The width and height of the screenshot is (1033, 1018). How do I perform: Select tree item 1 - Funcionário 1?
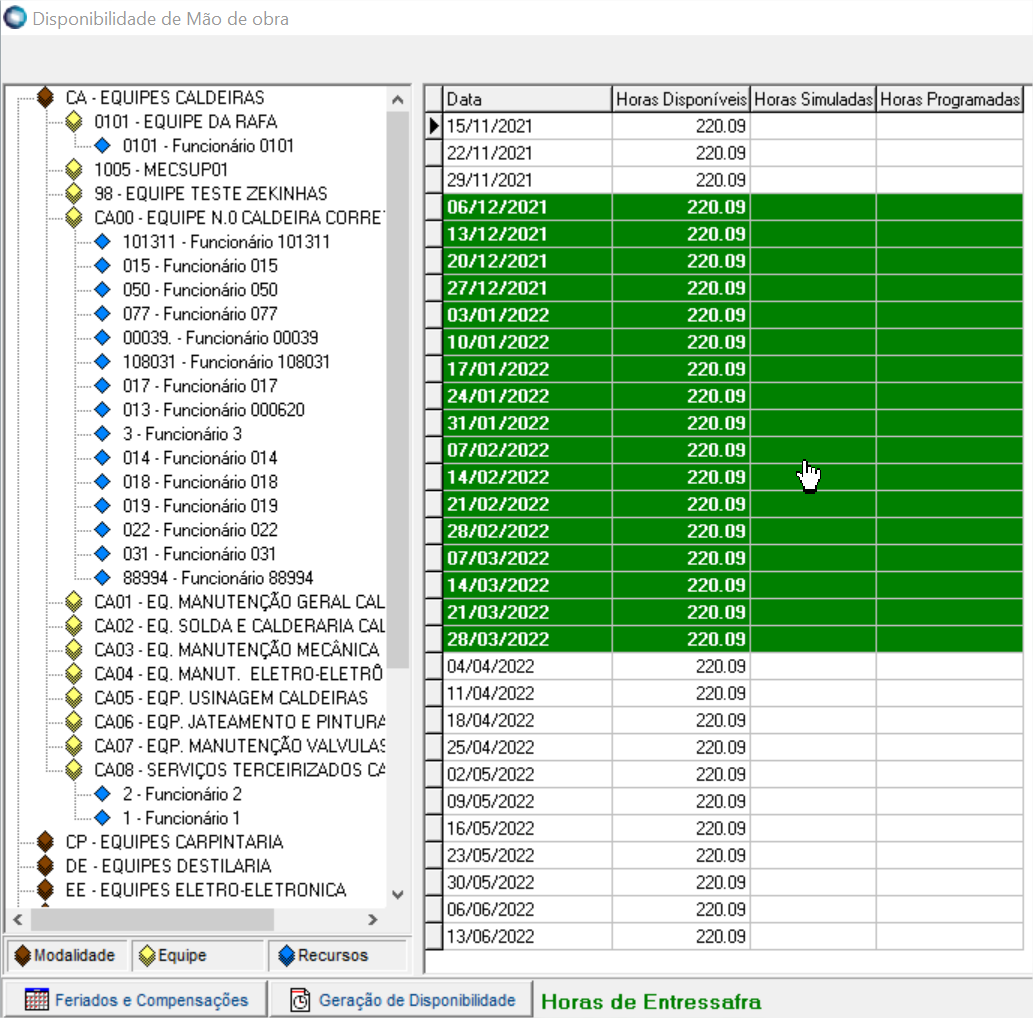click(x=181, y=818)
